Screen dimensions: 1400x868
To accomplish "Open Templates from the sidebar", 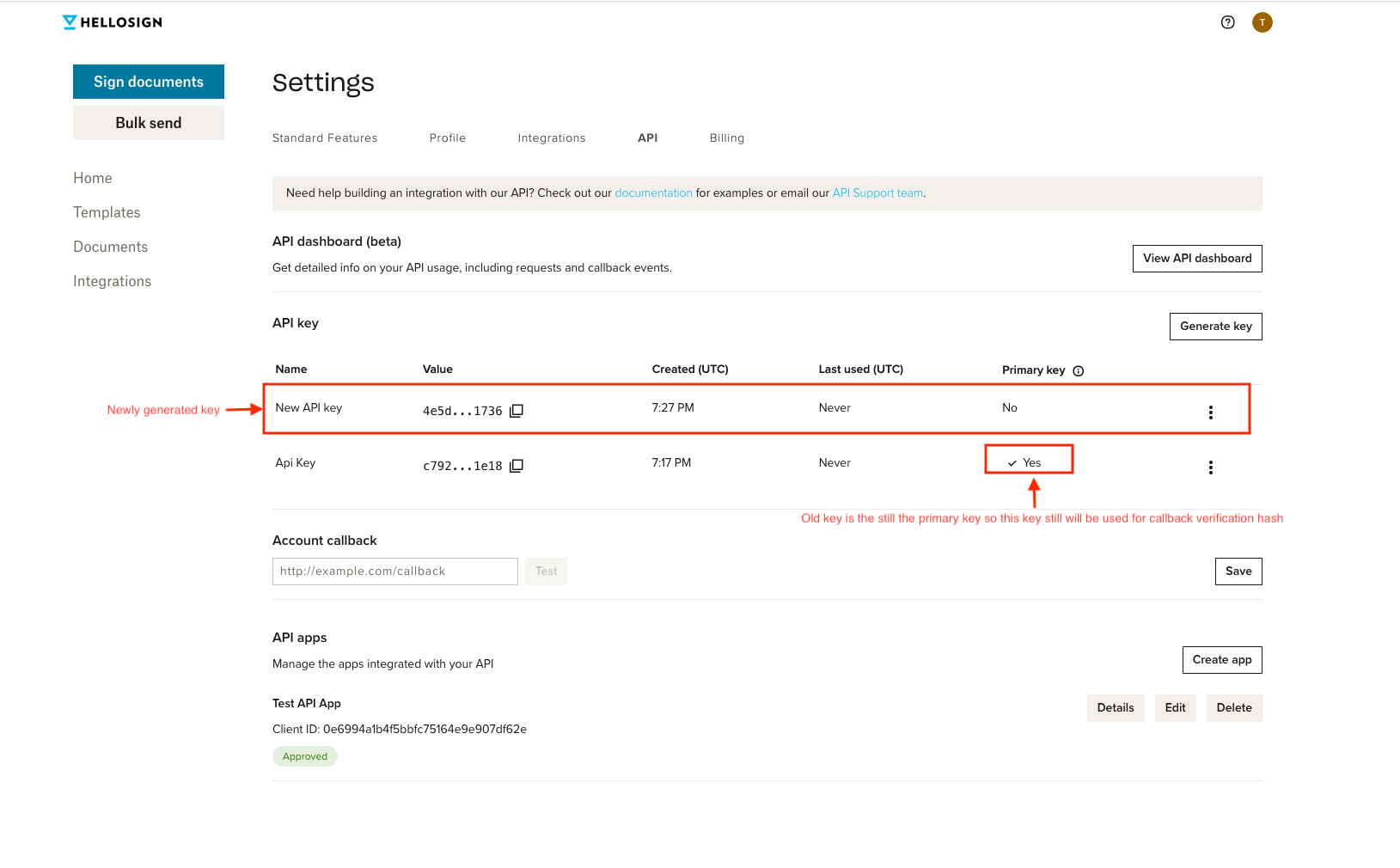I will 107,212.
